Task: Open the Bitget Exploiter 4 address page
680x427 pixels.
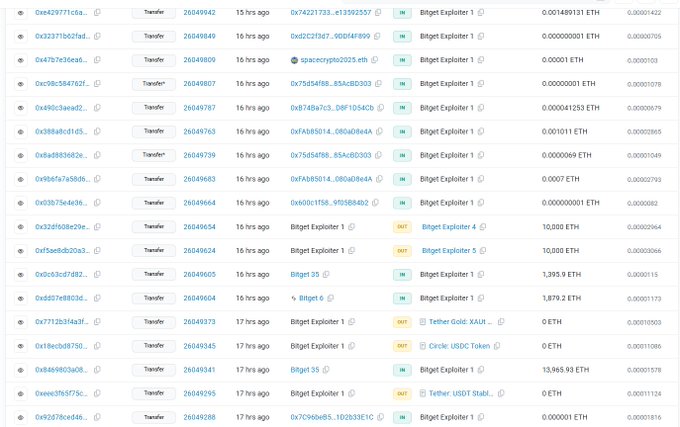Action: pyautogui.click(x=449, y=227)
